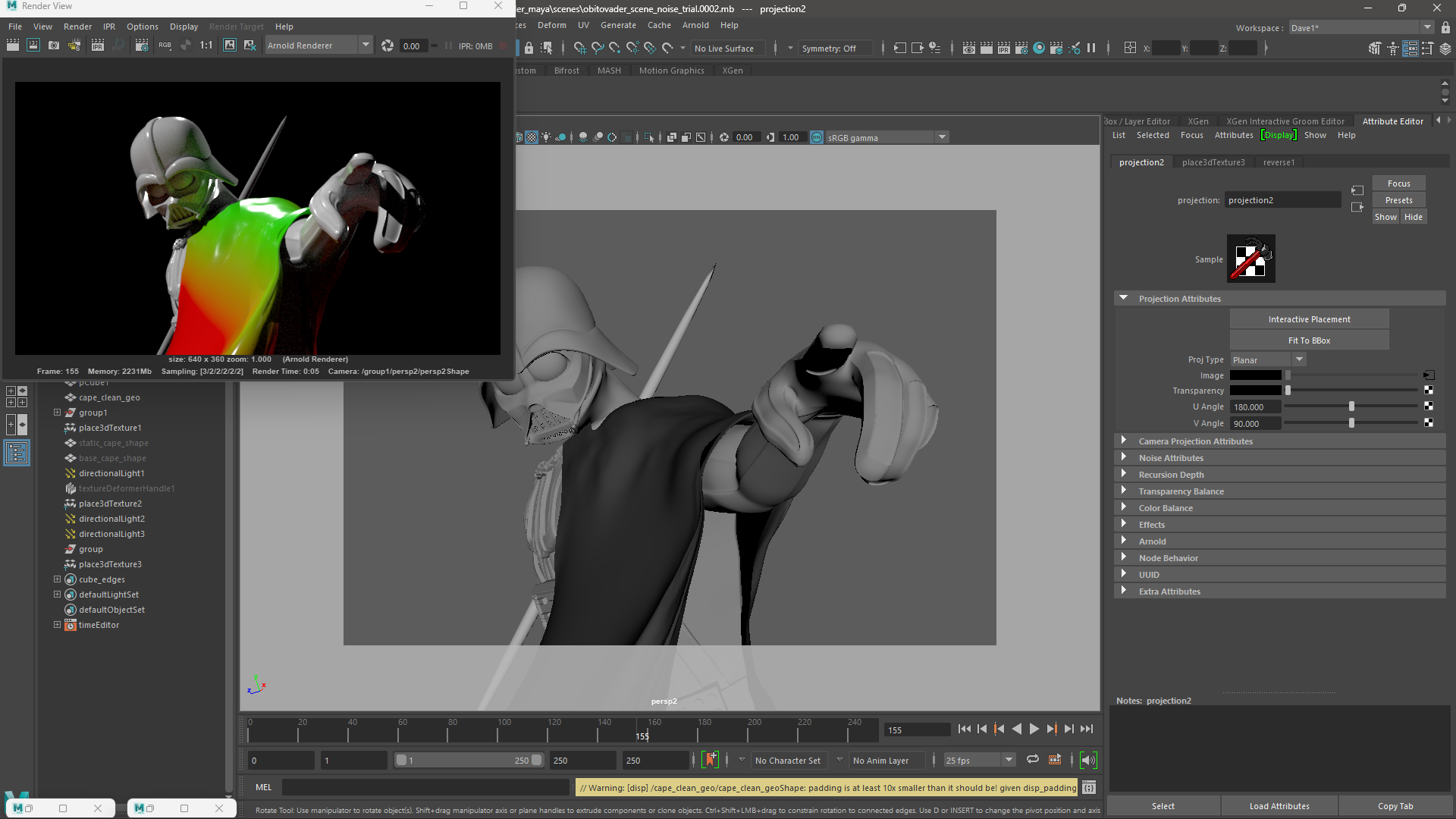Screen dimensions: 1456x819
Task: Click the Interactive Placement button
Action: (x=1309, y=319)
